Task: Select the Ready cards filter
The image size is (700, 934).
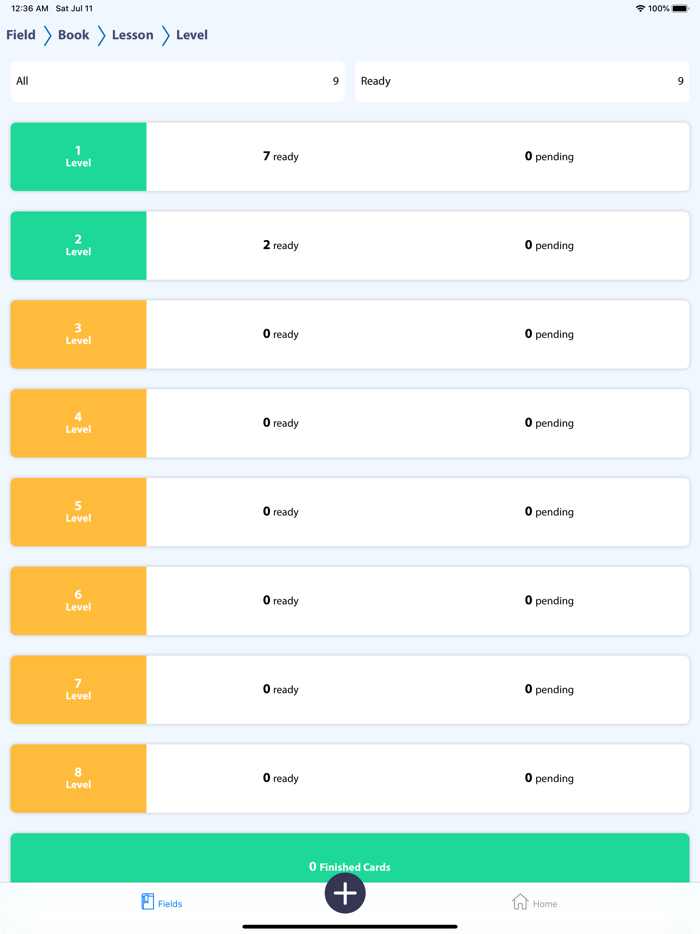Action: coord(522,81)
